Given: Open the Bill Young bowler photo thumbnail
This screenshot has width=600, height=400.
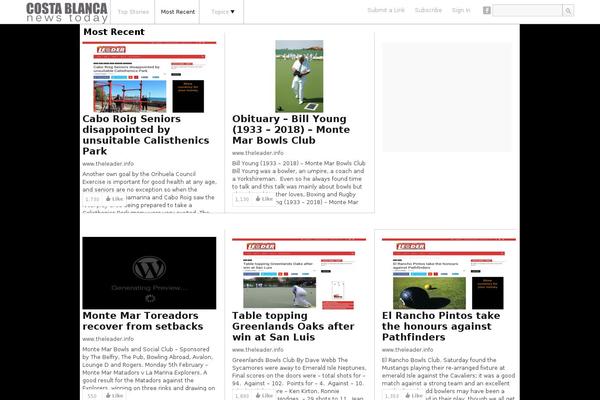Looking at the screenshot, I should click(299, 76).
